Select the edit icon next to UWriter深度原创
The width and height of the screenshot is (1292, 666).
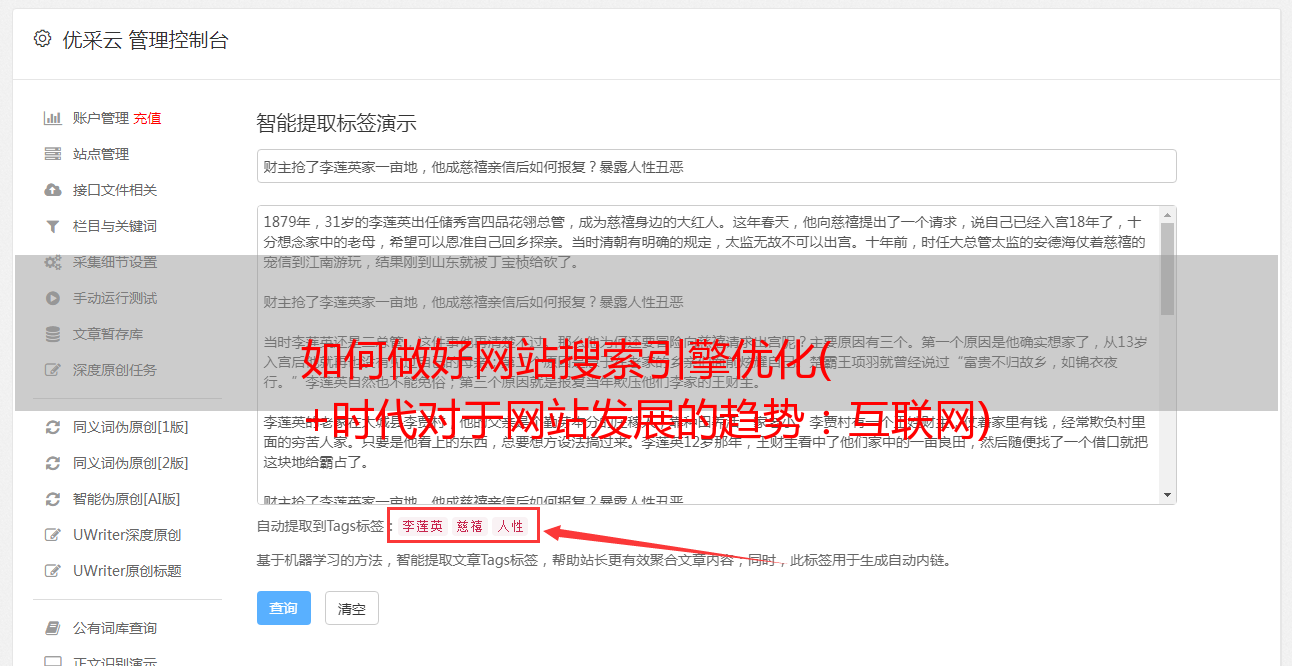[53, 535]
